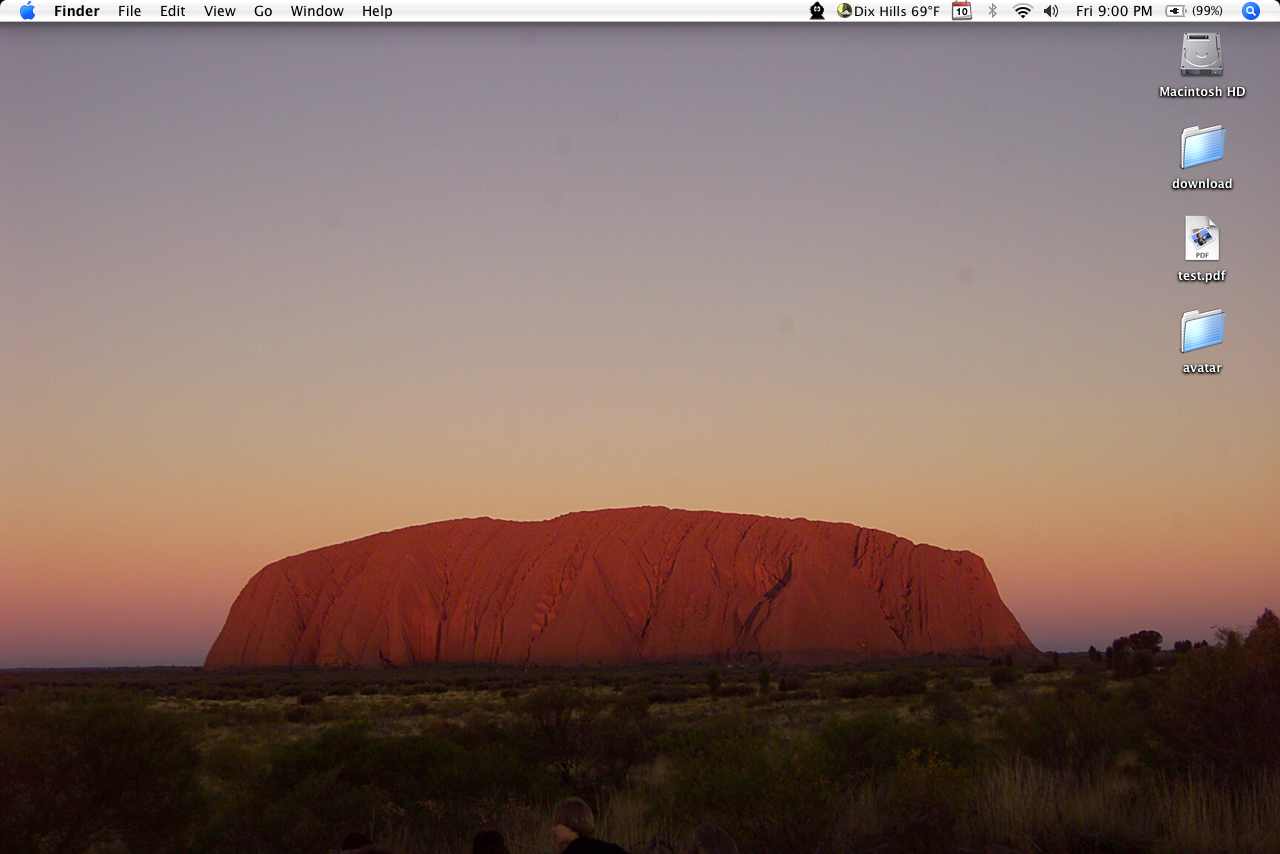Open the Window menu
The image size is (1280, 854).
click(317, 11)
